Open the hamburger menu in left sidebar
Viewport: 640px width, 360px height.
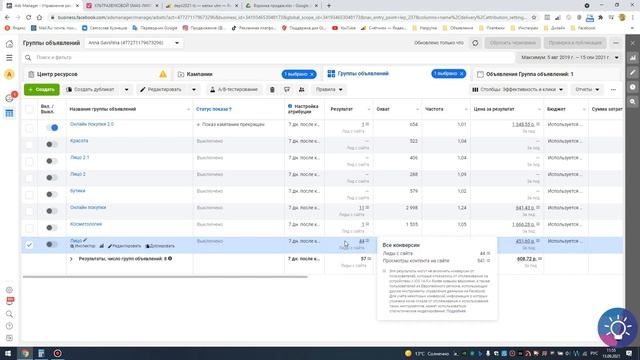coord(9,58)
